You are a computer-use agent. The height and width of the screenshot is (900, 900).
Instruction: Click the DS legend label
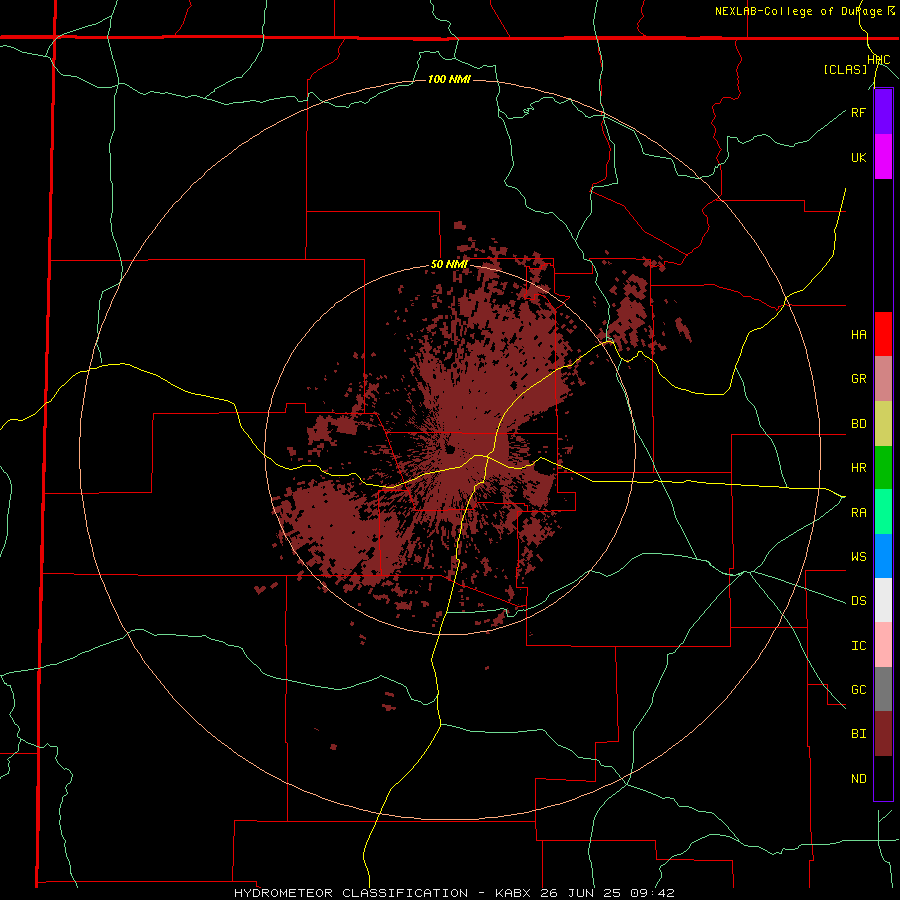pyautogui.click(x=858, y=601)
